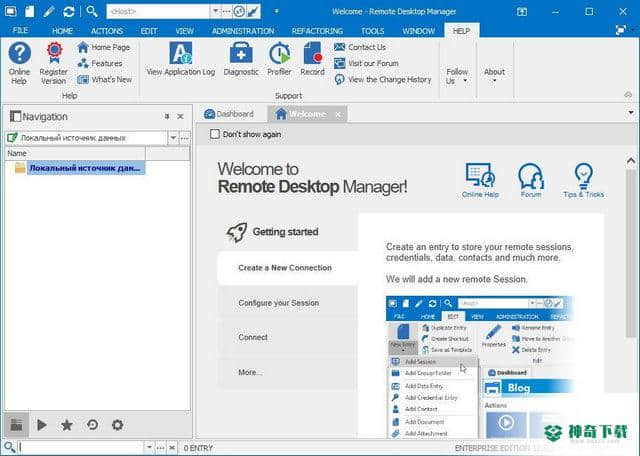The image size is (640, 456).
Task: Check the Don't show again box
Action: [214, 134]
